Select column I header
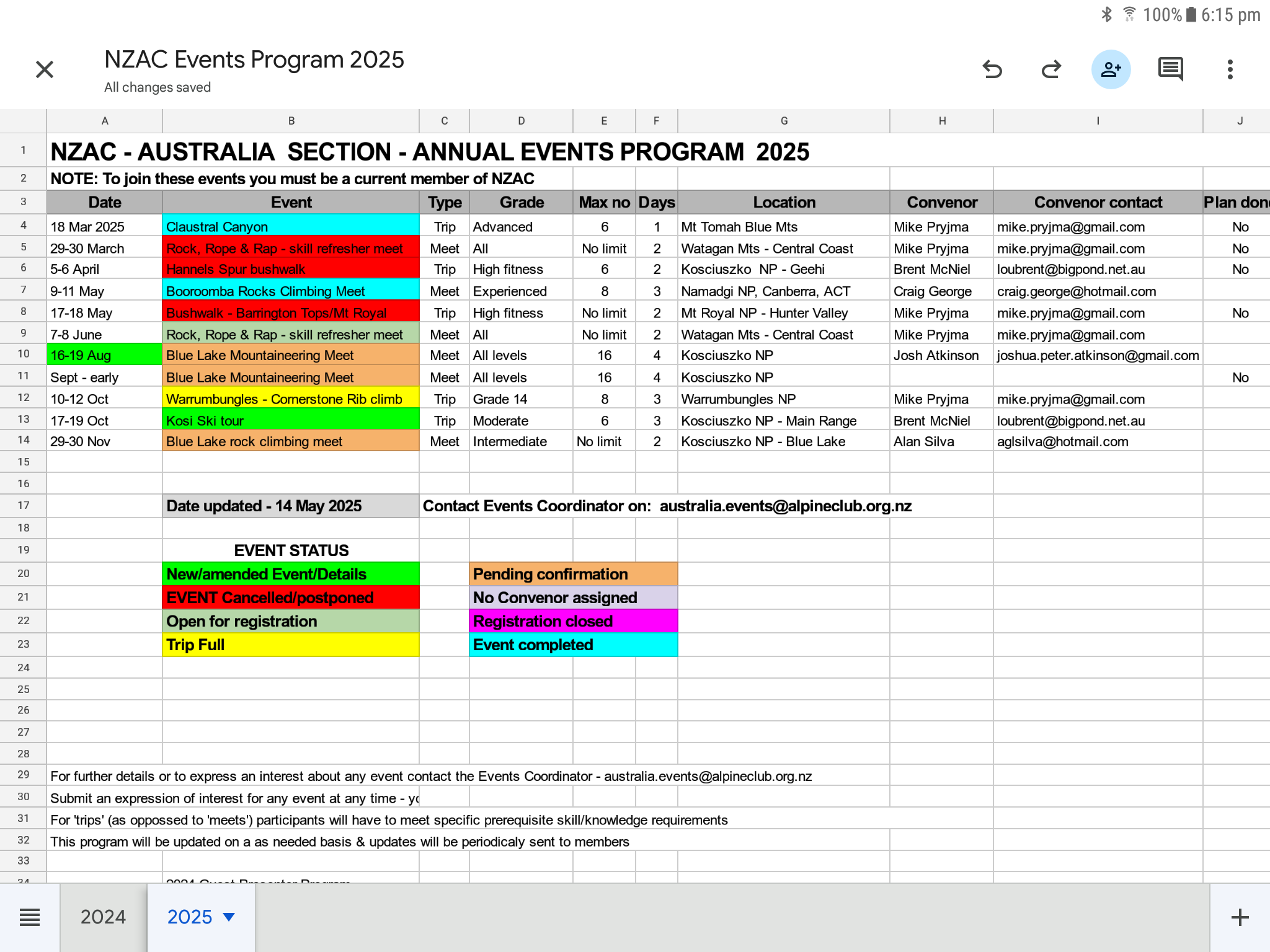The image size is (1270, 952). pyautogui.click(x=1098, y=121)
